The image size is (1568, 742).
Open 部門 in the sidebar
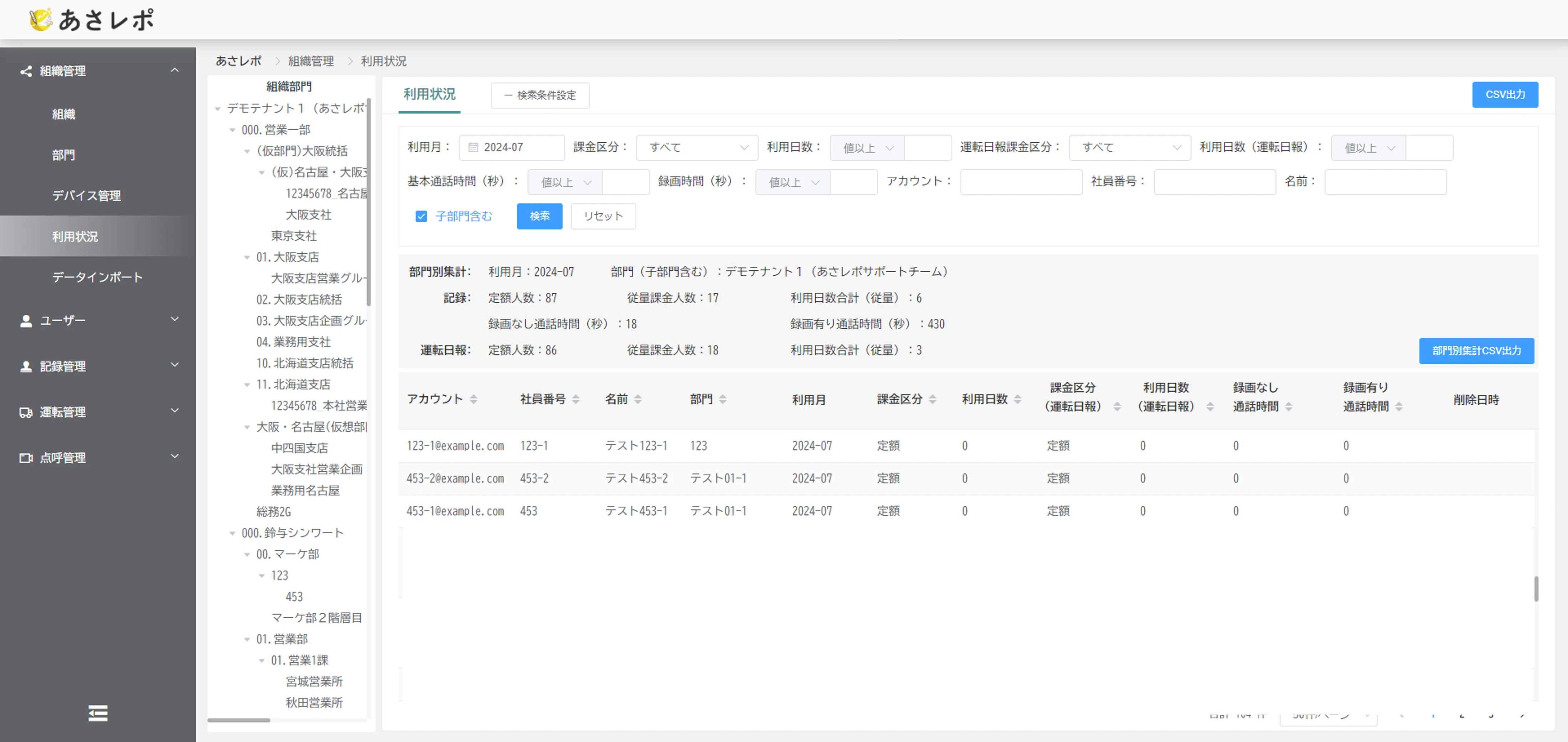pyautogui.click(x=63, y=155)
